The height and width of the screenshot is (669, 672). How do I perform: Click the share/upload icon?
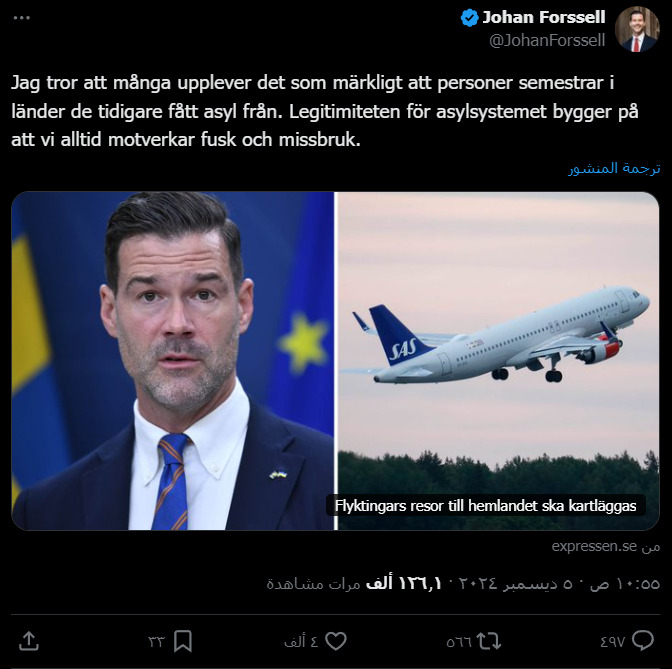(29, 642)
